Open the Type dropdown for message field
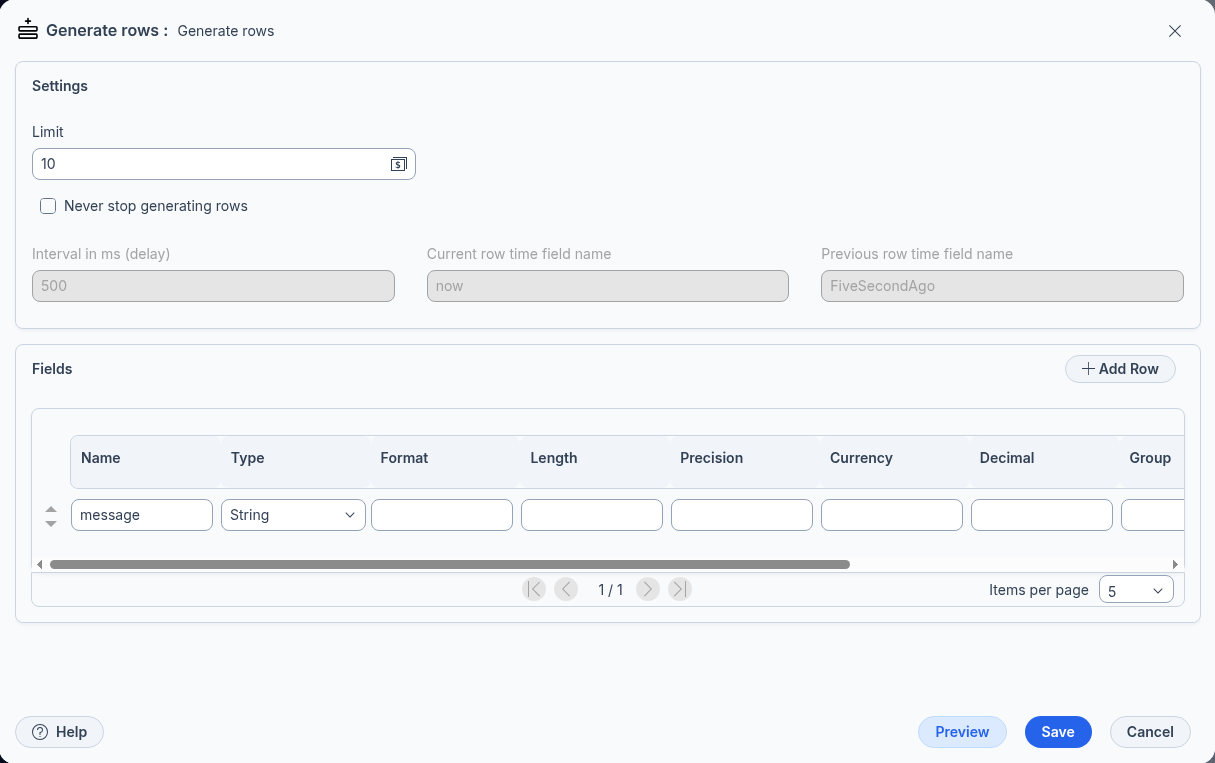Screen dimensions: 1215x763 point(293,515)
